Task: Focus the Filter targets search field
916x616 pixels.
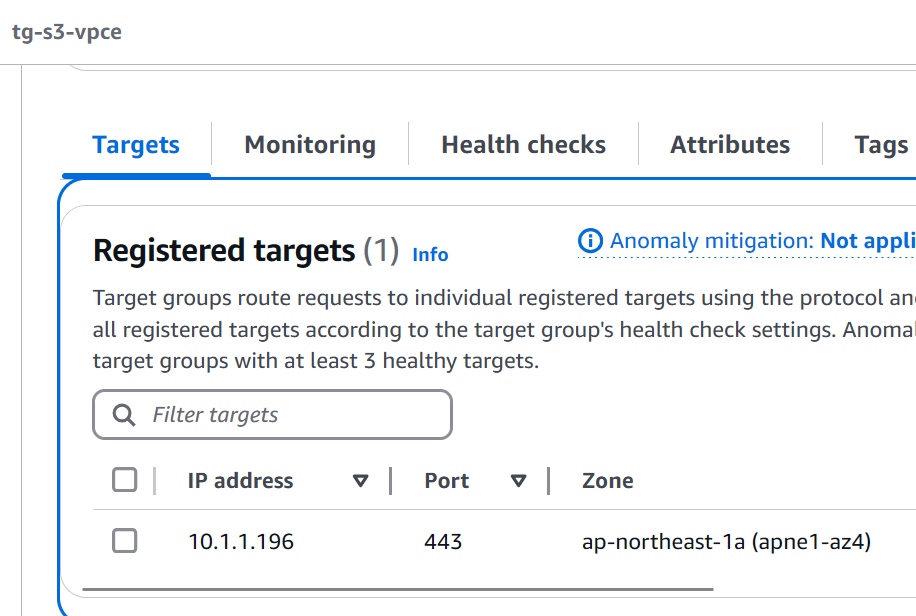Action: coord(272,414)
